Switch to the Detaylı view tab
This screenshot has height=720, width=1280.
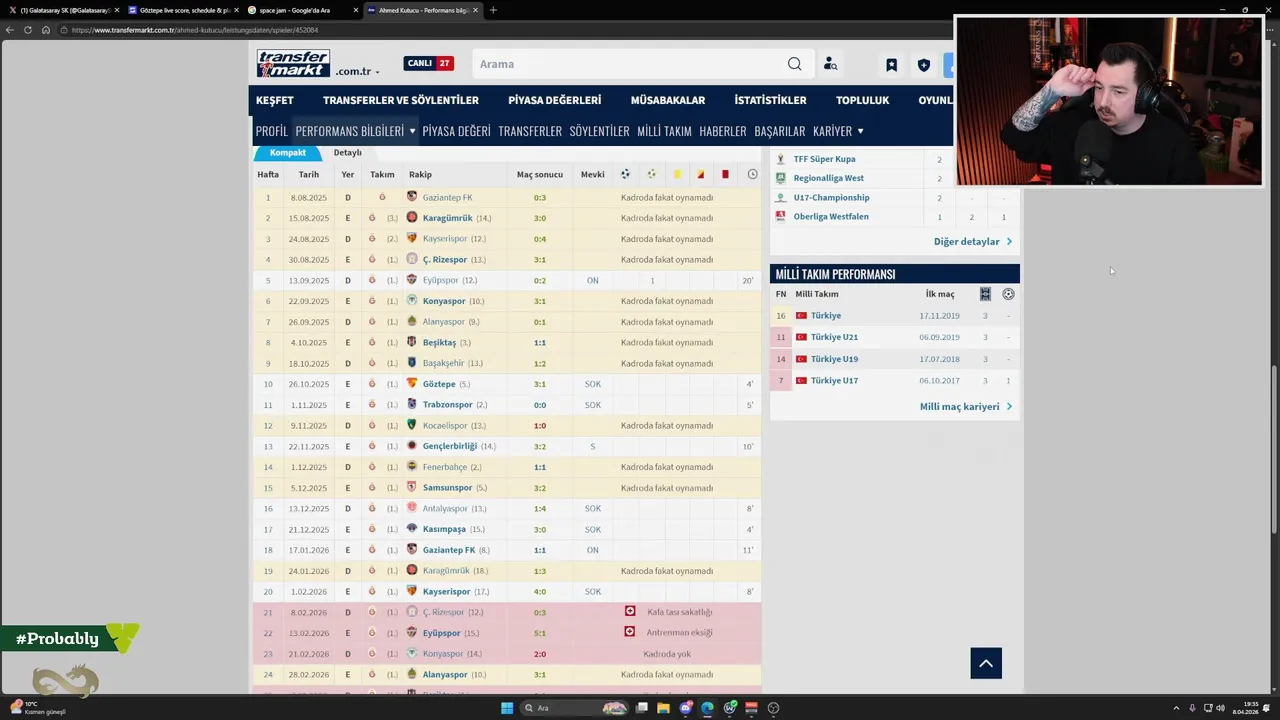click(347, 153)
